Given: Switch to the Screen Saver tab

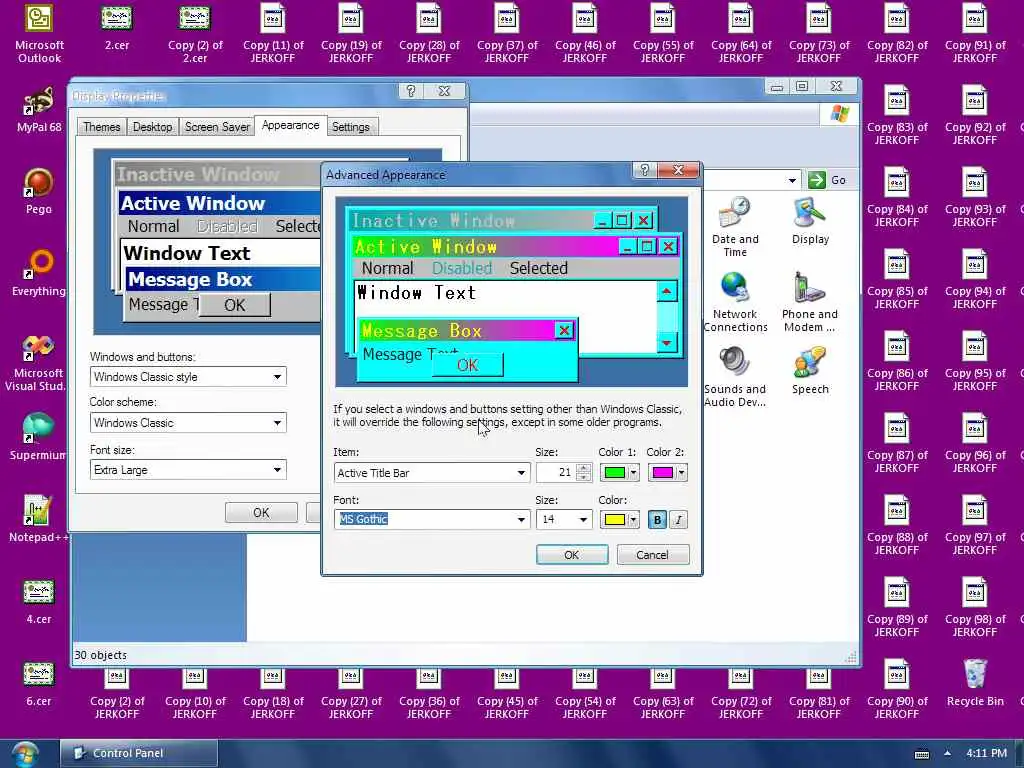Looking at the screenshot, I should pos(217,127).
